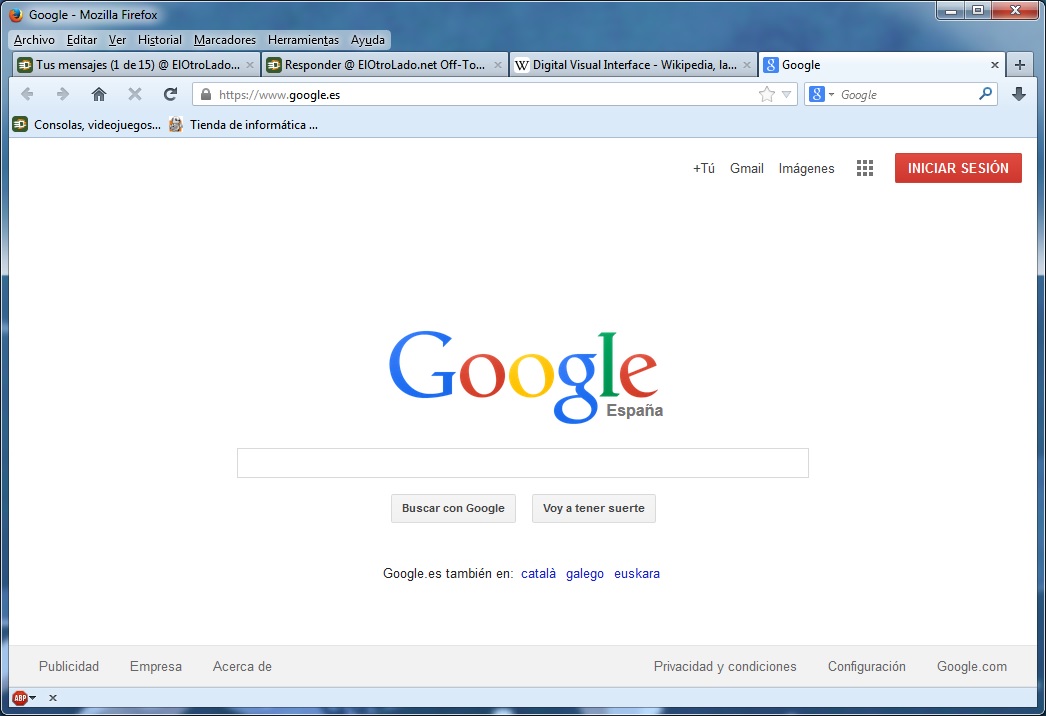Go to the Home page icon
Viewport: 1046px width, 716px height.
coord(99,94)
